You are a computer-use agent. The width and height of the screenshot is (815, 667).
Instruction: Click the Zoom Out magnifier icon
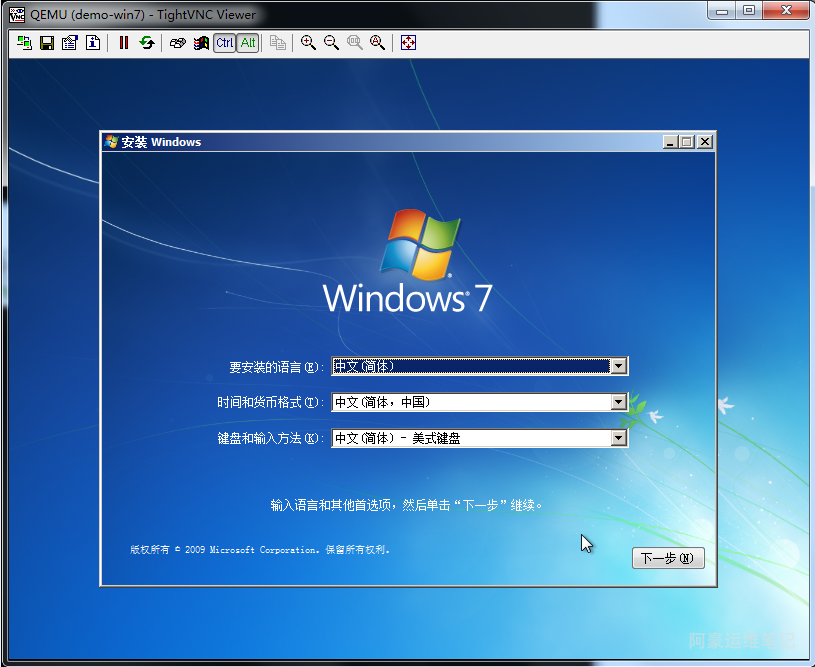[x=331, y=43]
